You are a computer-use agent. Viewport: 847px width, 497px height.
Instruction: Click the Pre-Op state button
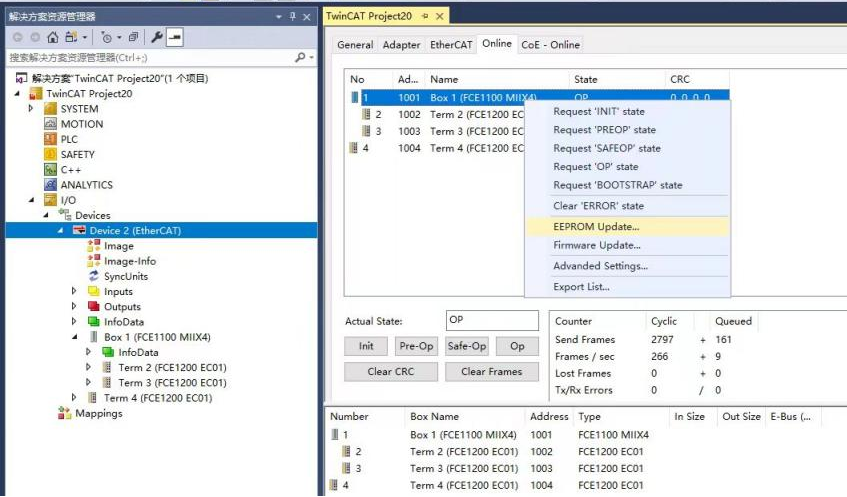point(416,346)
